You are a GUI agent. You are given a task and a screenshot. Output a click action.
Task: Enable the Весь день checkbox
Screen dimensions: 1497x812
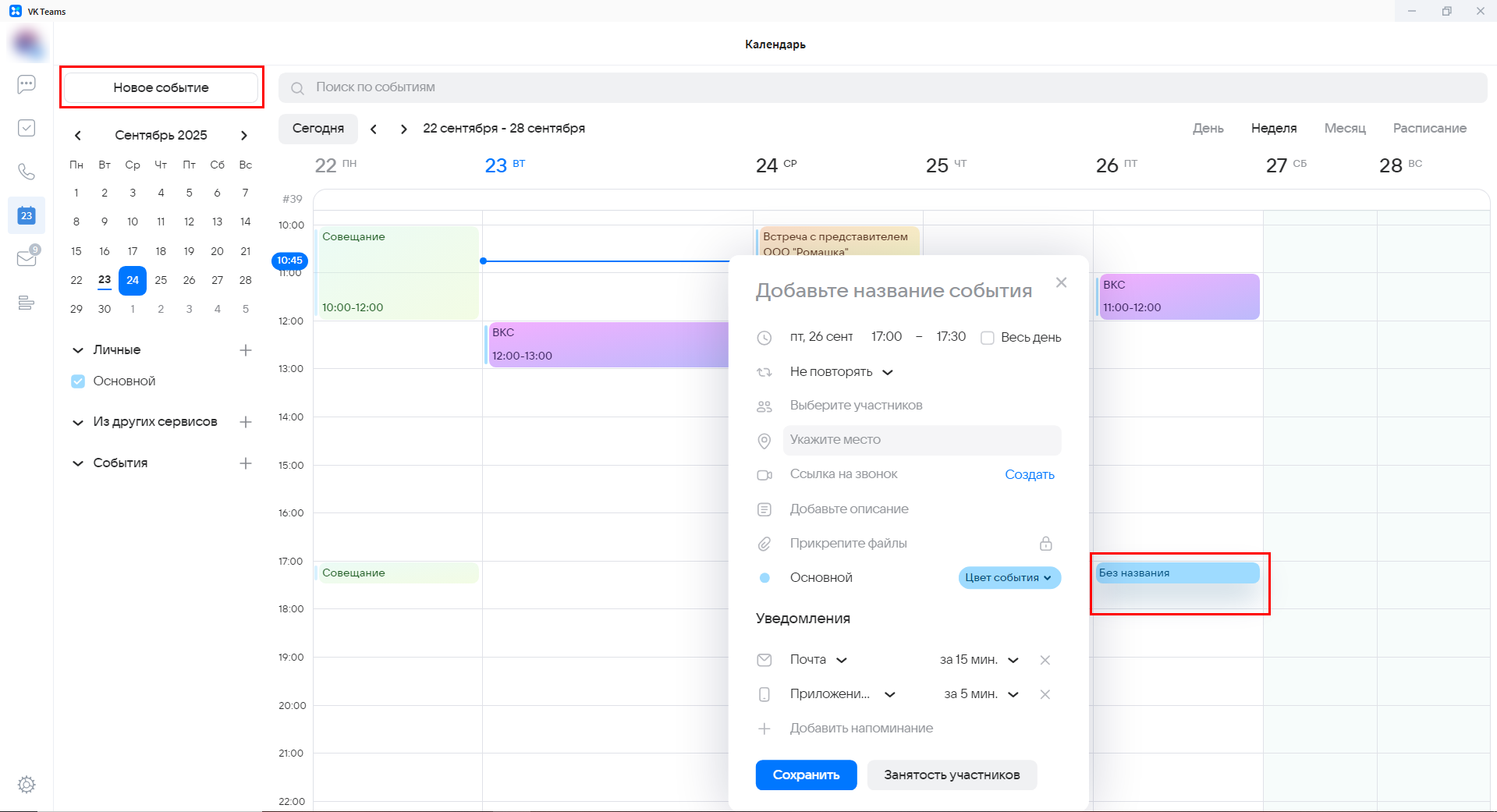pyautogui.click(x=988, y=338)
